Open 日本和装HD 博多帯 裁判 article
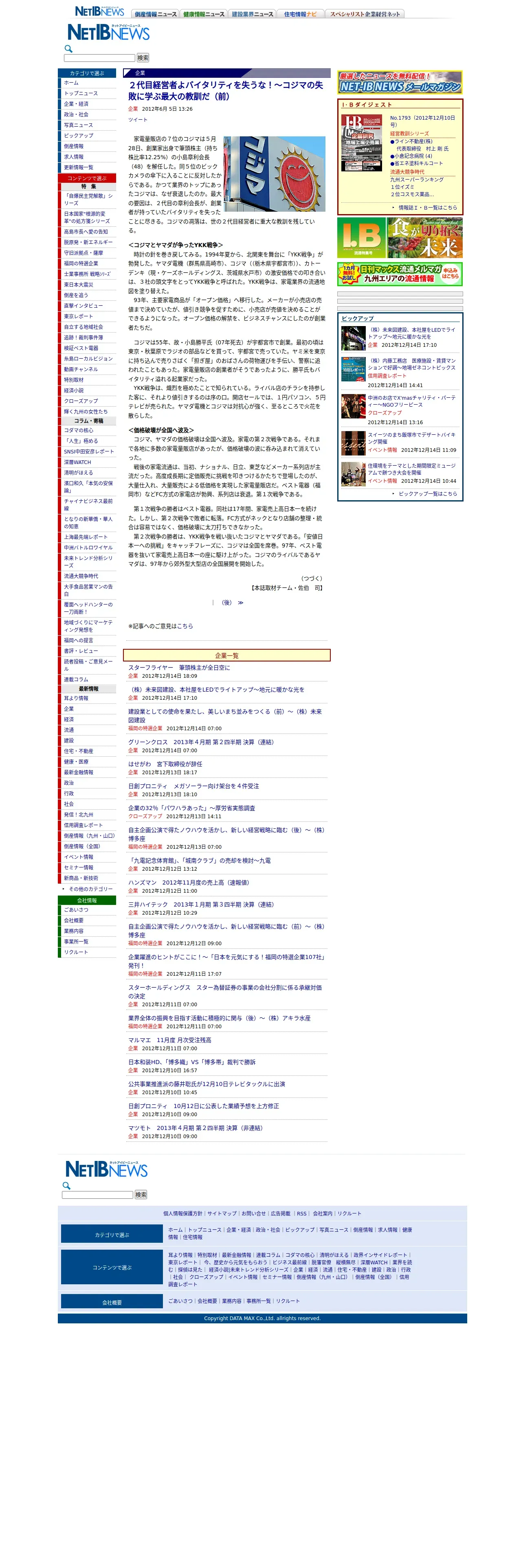The image size is (523, 1568). [x=192, y=1062]
